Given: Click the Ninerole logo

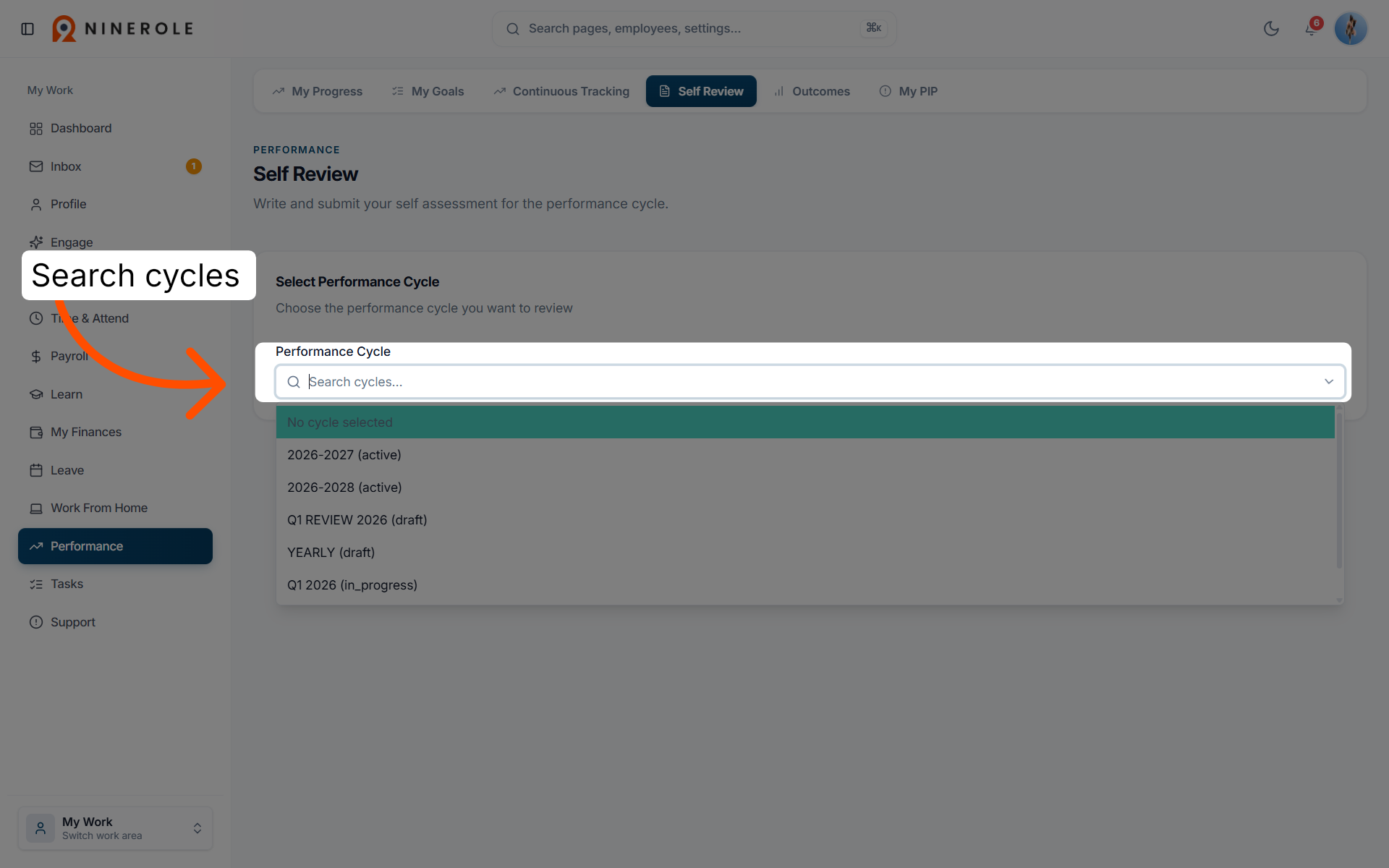Looking at the screenshot, I should click(122, 29).
